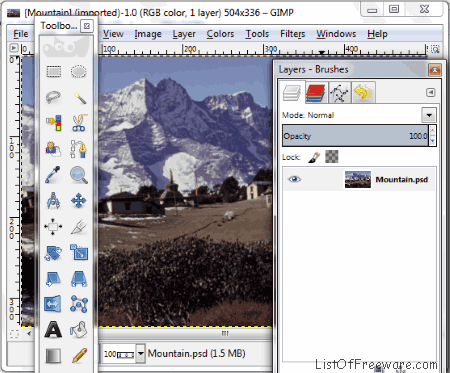
Task: Close the Toolbox window
Action: point(87,26)
